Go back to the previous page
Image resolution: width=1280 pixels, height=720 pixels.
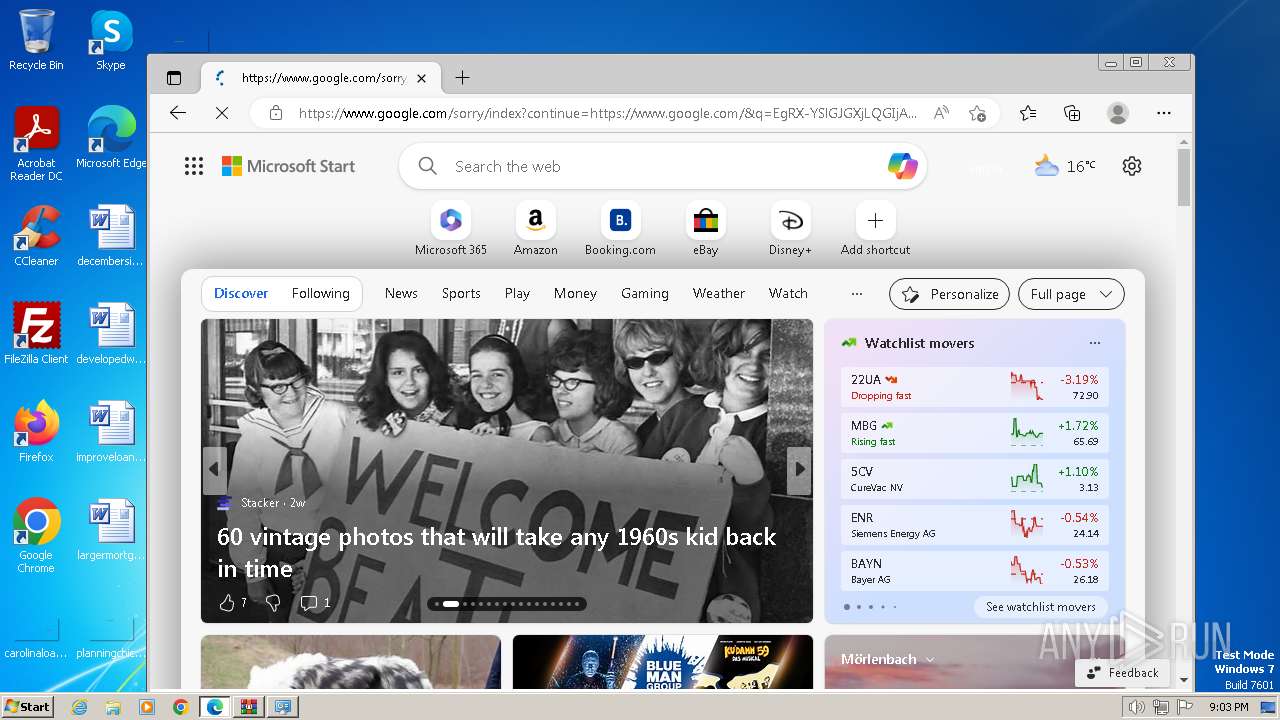[x=178, y=113]
